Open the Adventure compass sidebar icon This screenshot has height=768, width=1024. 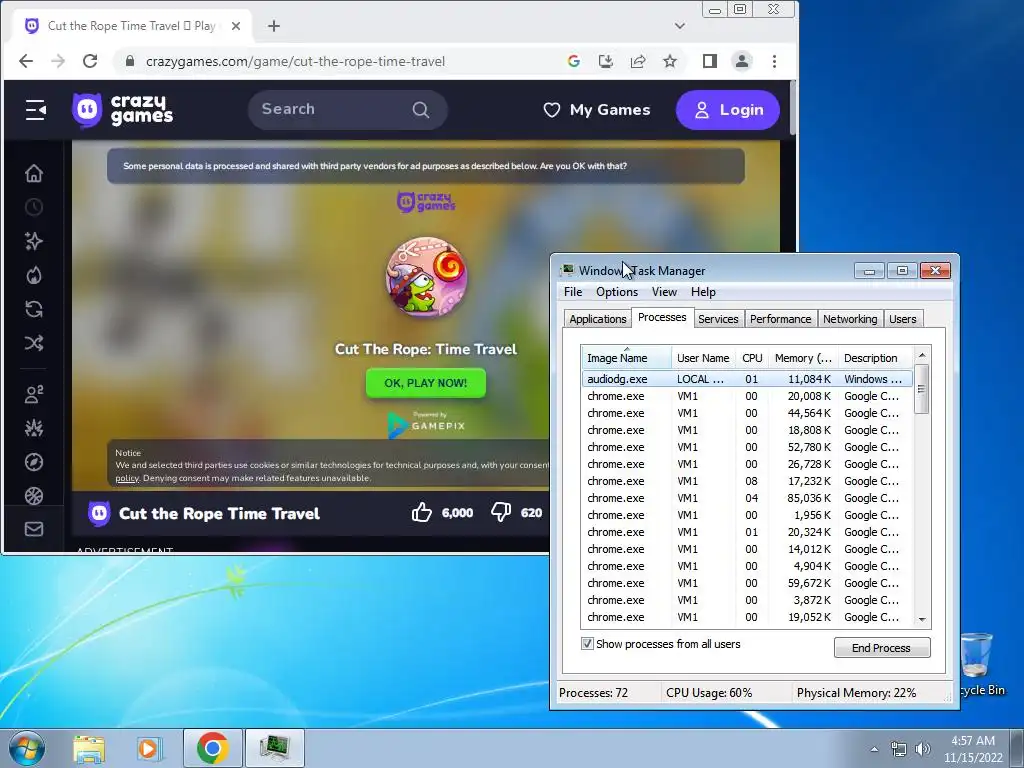[34, 462]
